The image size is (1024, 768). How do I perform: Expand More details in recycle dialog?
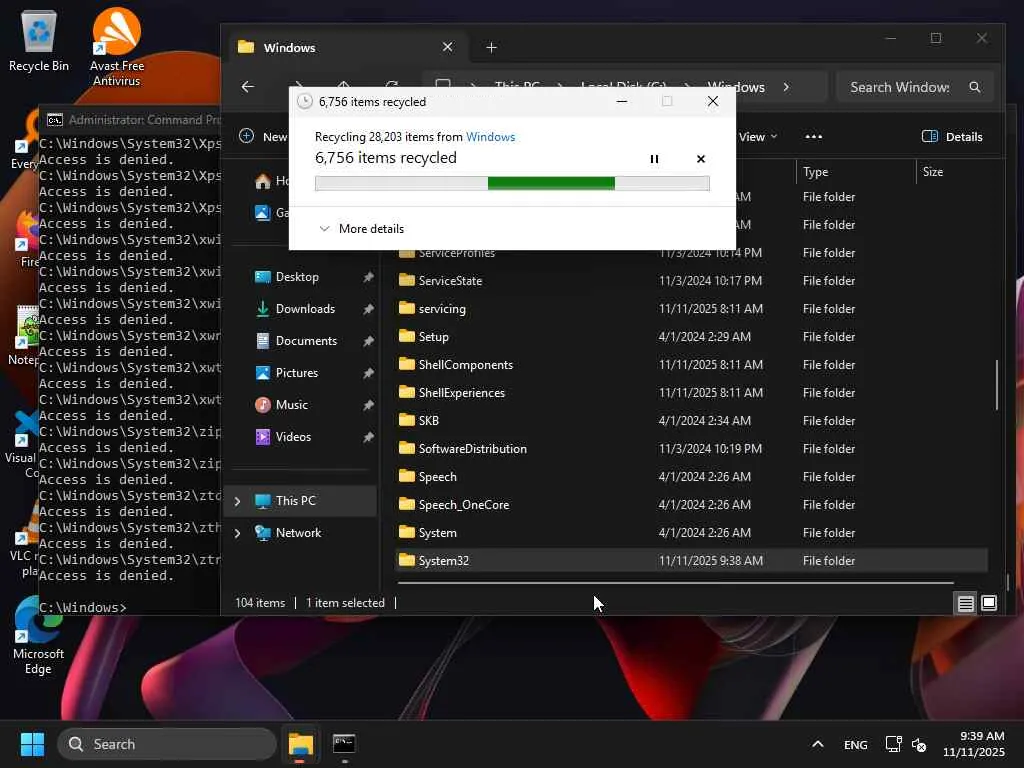(361, 229)
